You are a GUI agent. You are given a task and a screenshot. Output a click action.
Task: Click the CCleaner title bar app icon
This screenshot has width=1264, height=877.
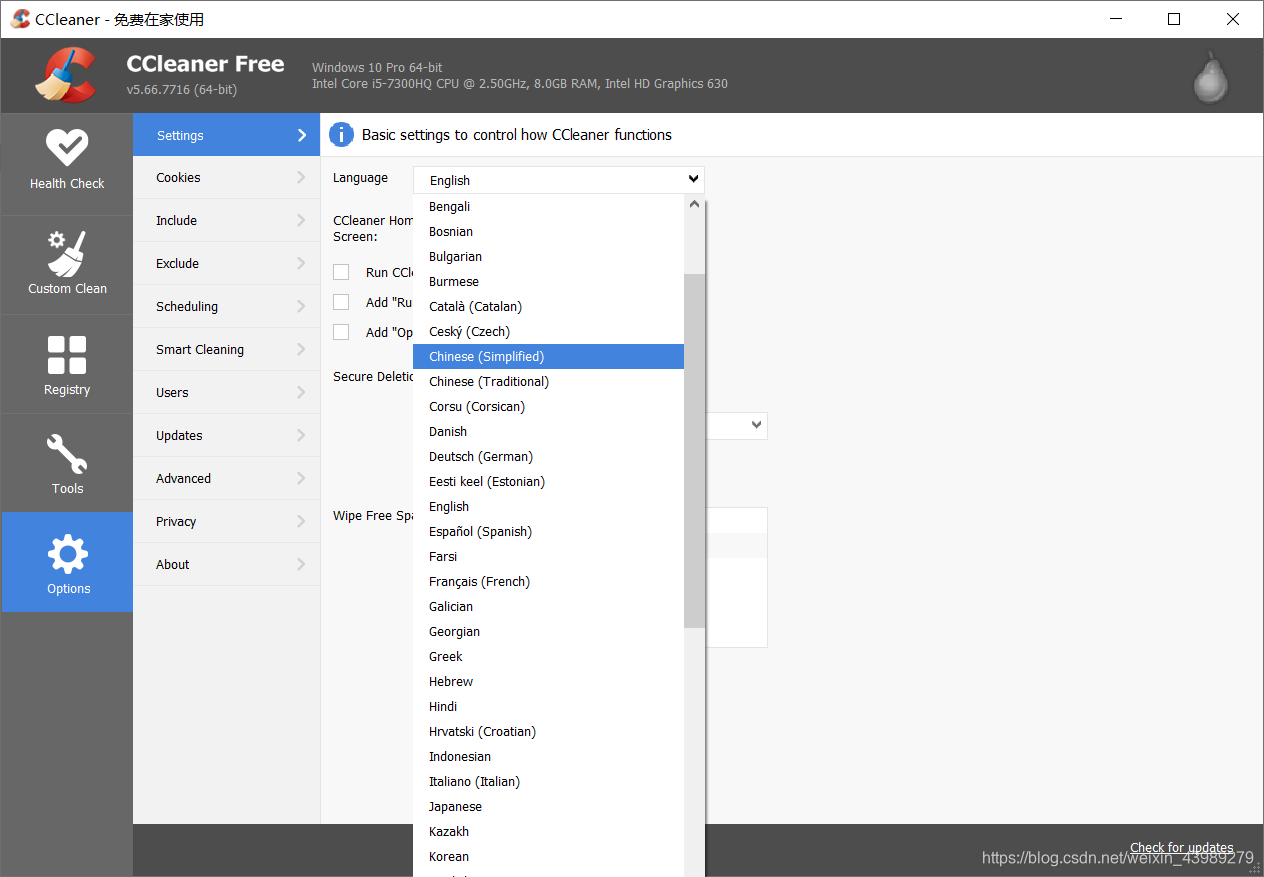(20, 19)
